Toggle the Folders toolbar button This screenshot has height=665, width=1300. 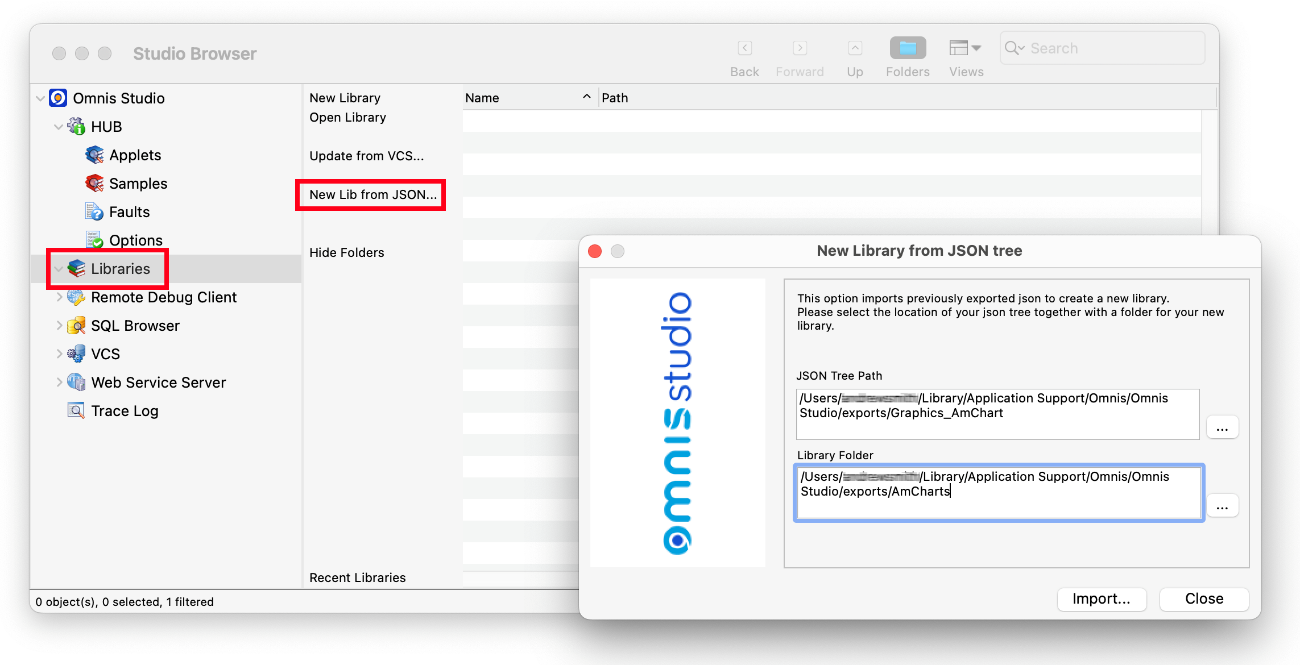point(908,57)
